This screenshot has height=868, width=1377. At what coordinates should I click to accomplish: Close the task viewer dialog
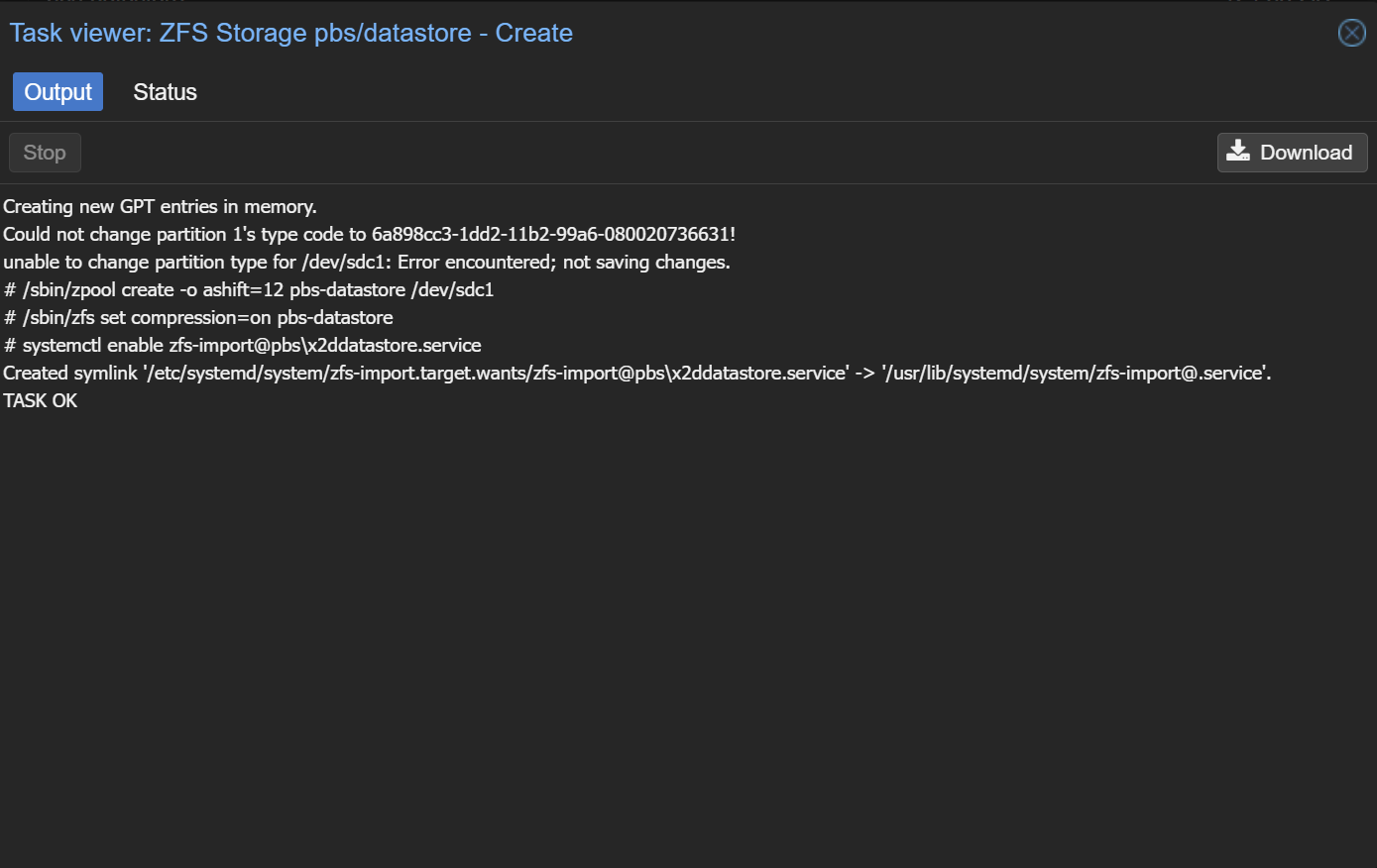tap(1351, 33)
